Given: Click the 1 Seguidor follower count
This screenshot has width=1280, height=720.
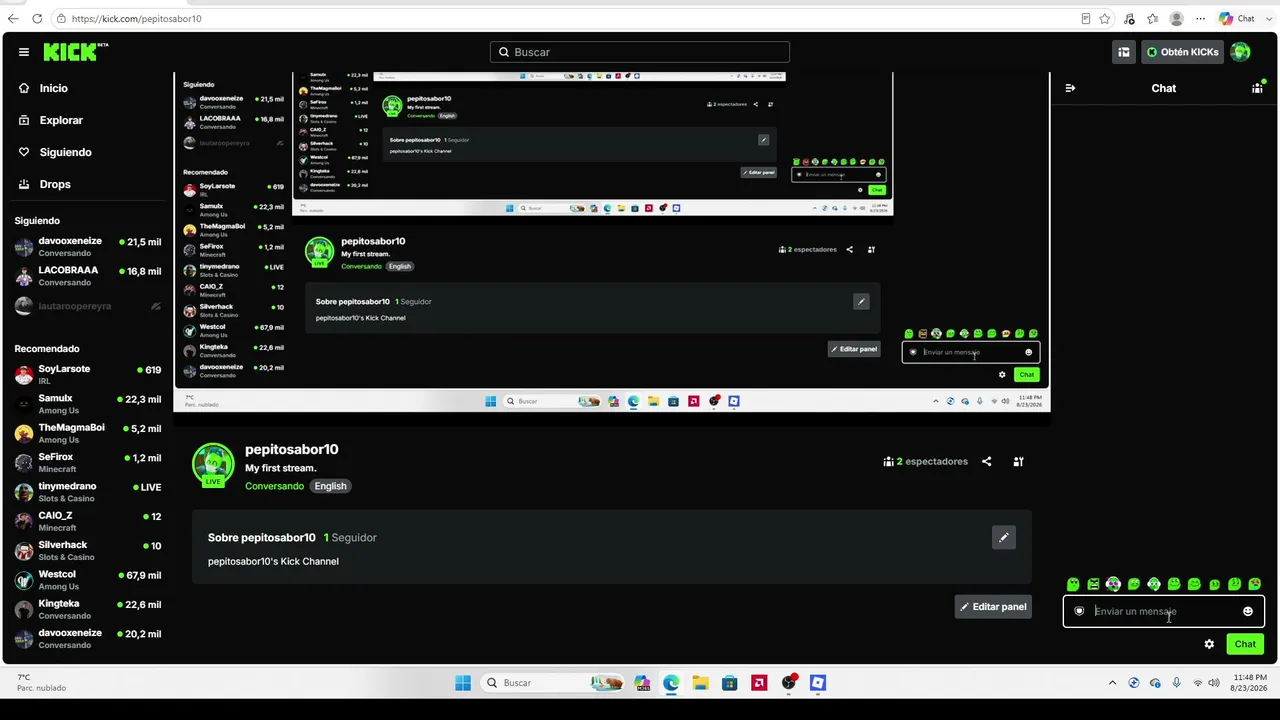Looking at the screenshot, I should click(350, 538).
